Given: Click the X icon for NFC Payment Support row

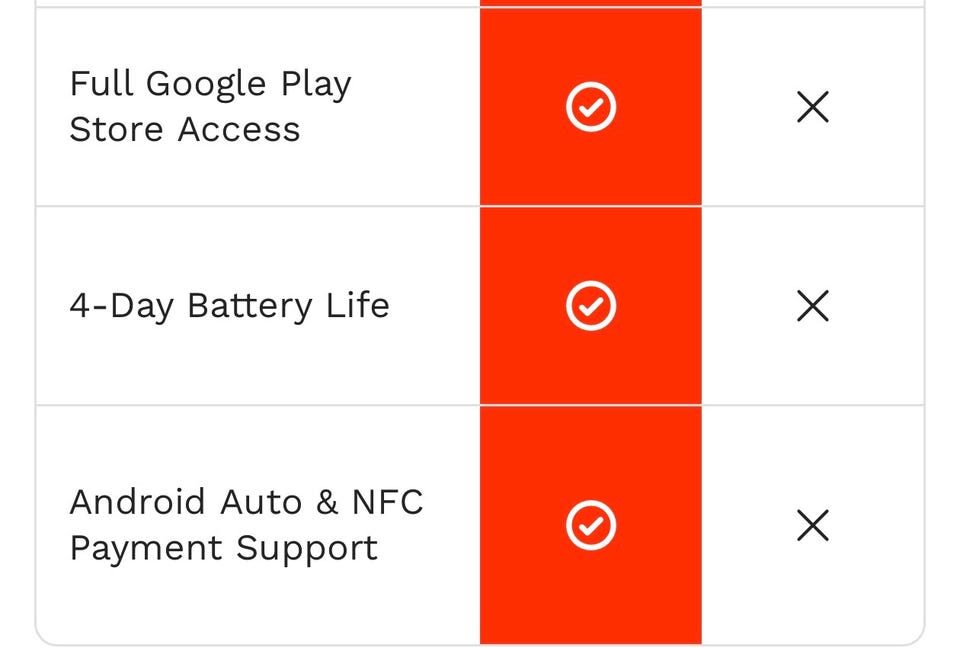Looking at the screenshot, I should coord(812,525).
